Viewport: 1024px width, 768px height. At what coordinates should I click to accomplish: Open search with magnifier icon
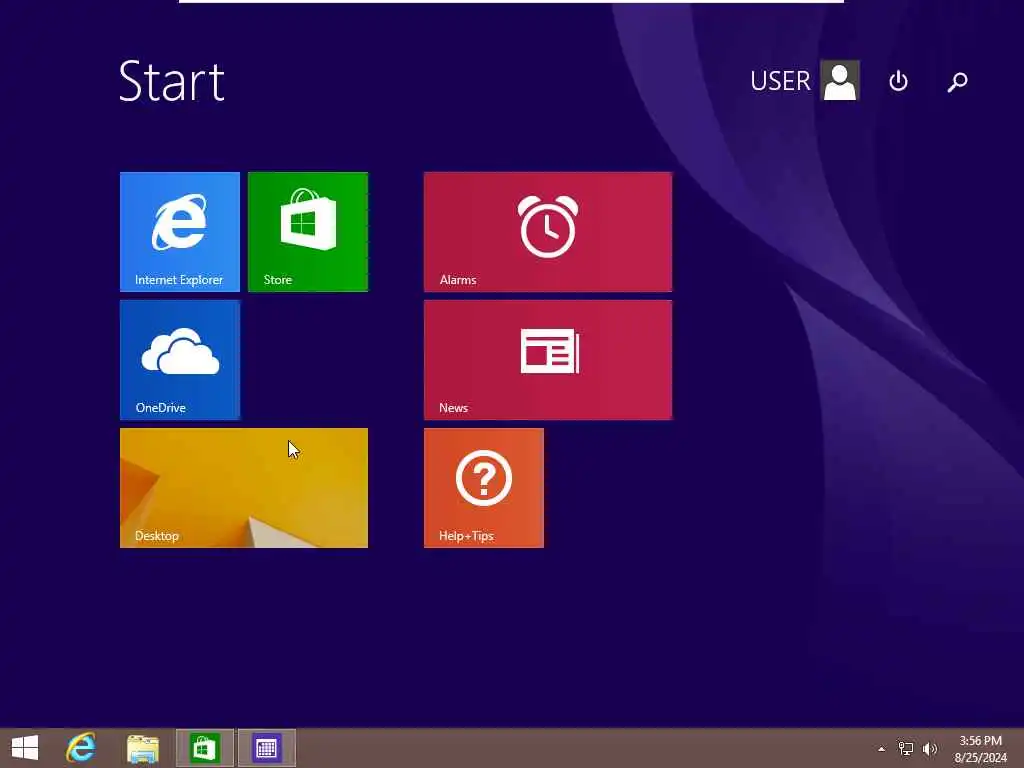(x=957, y=82)
